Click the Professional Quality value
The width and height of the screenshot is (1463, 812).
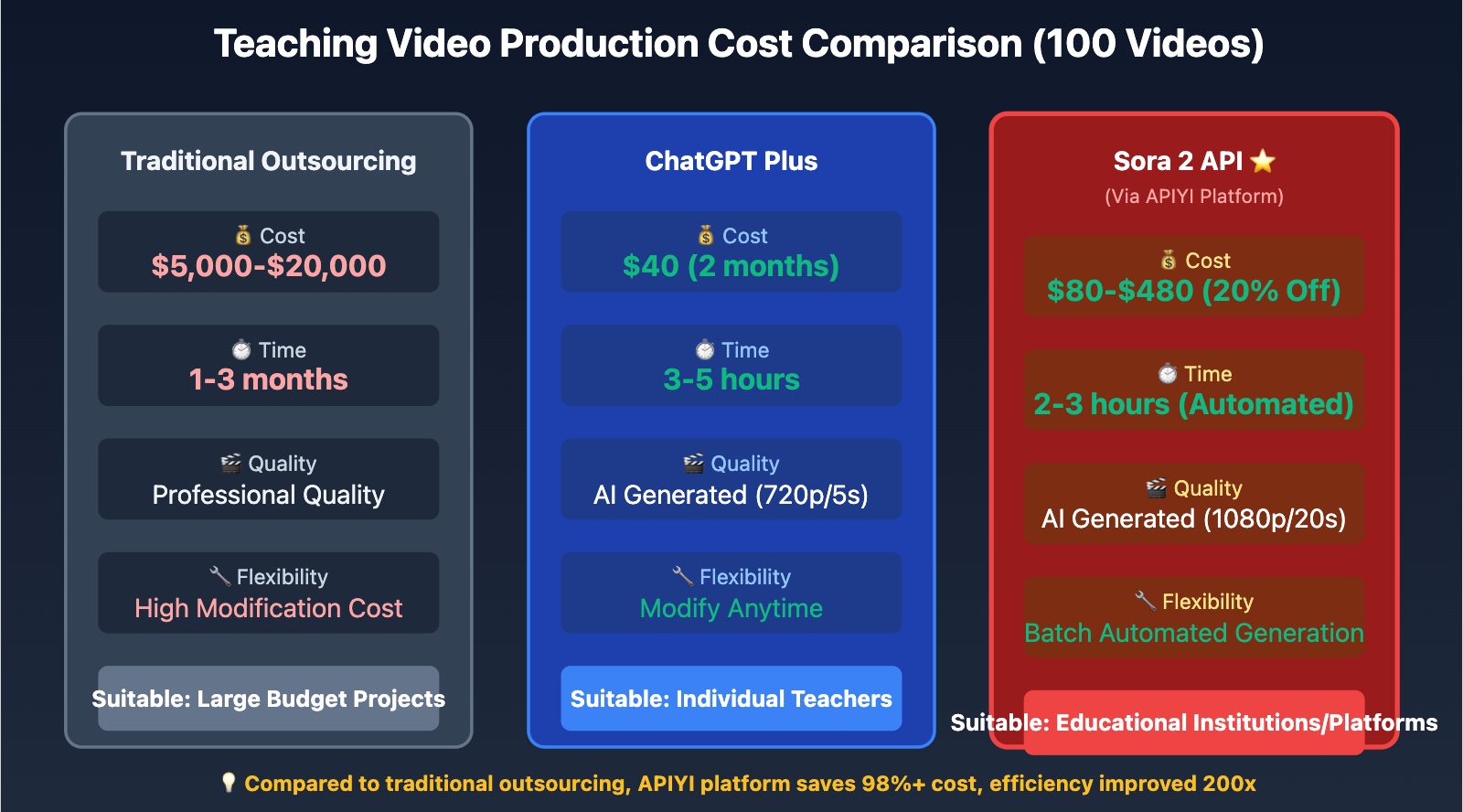(269, 495)
